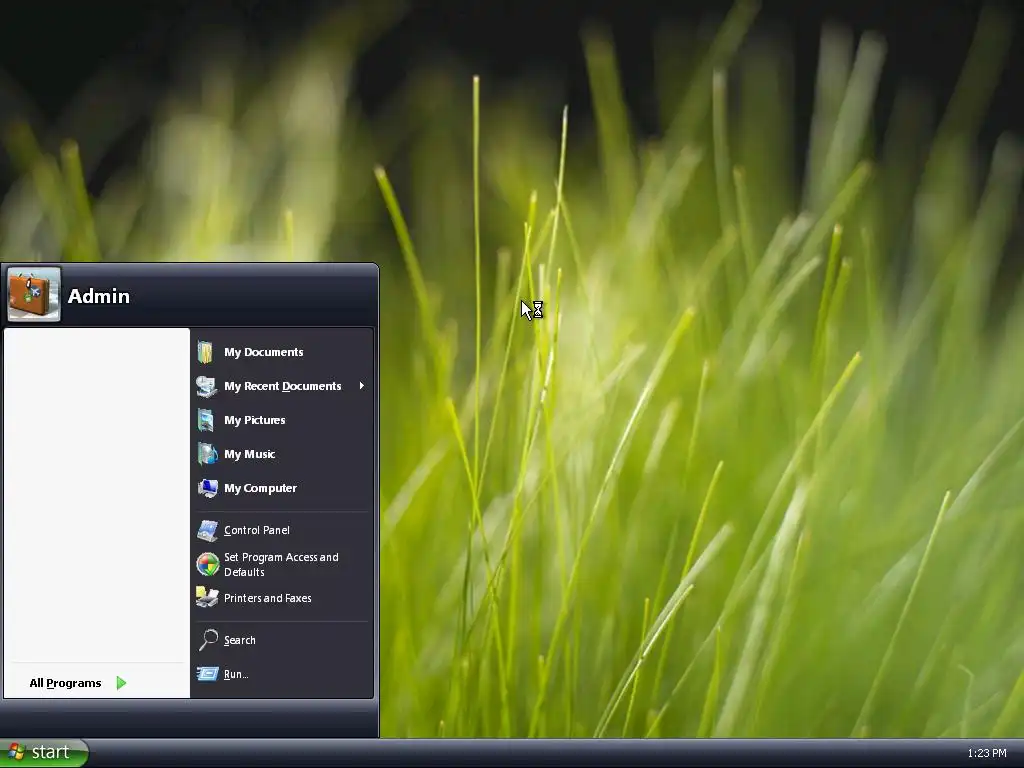This screenshot has height=768, width=1024.
Task: Expand the My Recent Documents submenu arrow
Action: click(361, 386)
